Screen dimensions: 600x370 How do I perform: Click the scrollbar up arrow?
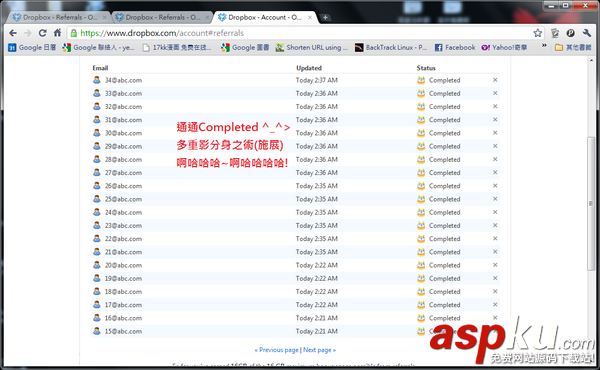click(x=591, y=60)
